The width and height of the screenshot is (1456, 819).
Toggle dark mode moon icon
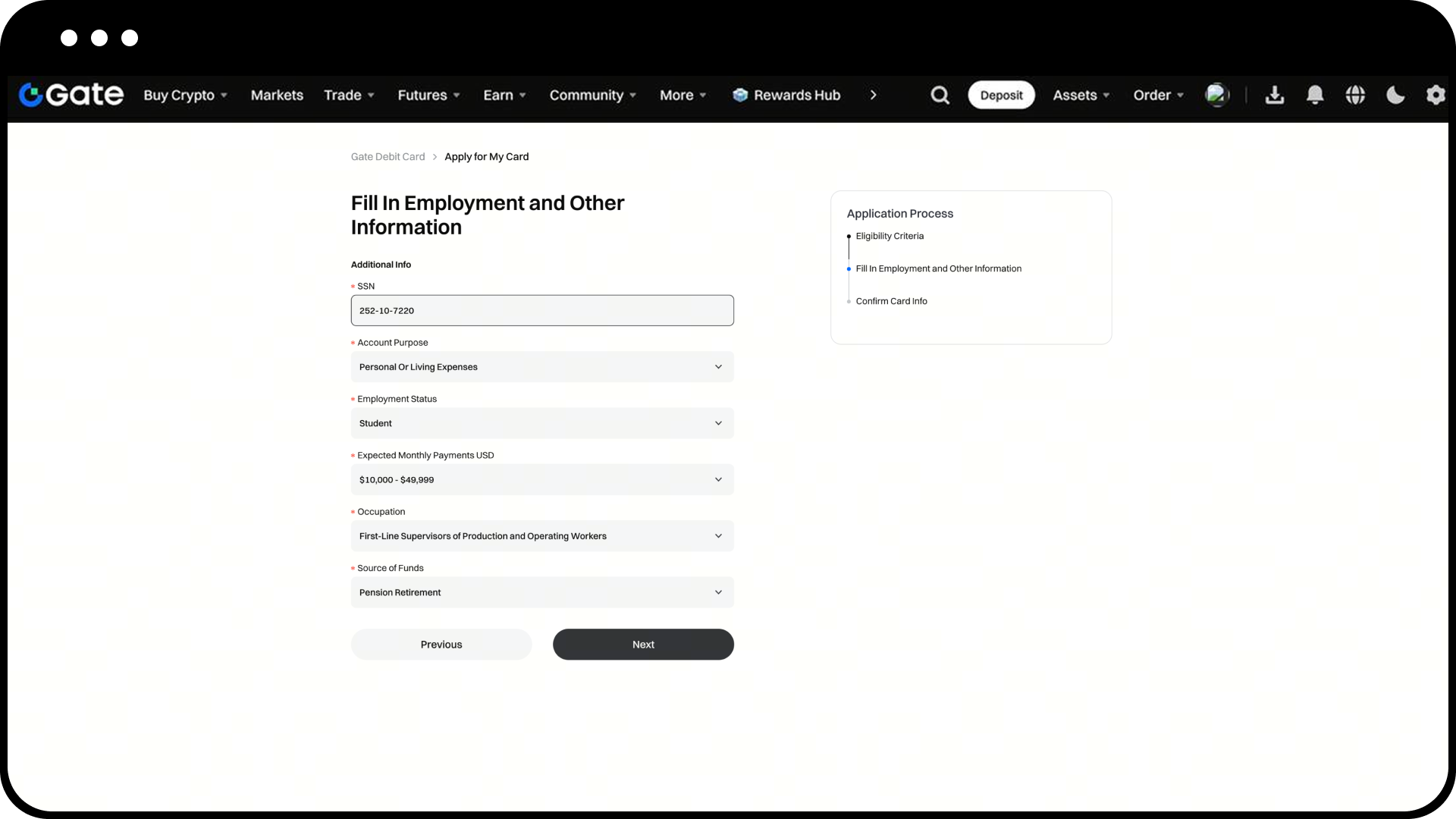point(1395,95)
